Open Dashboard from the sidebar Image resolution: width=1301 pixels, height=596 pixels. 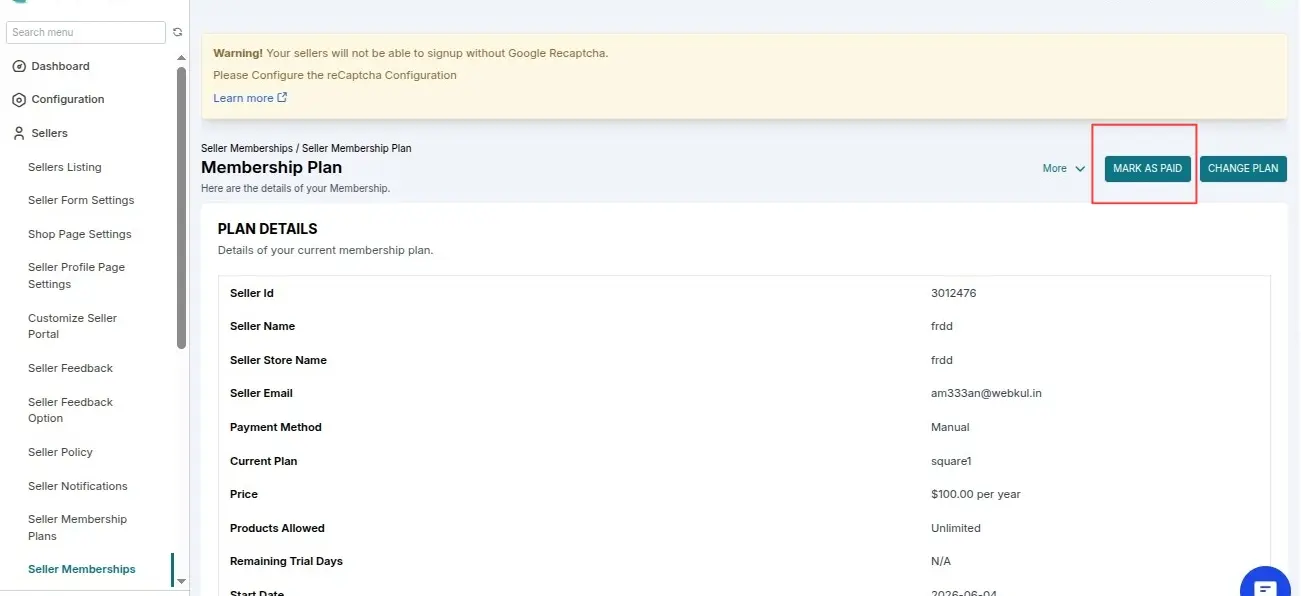[x=60, y=66]
